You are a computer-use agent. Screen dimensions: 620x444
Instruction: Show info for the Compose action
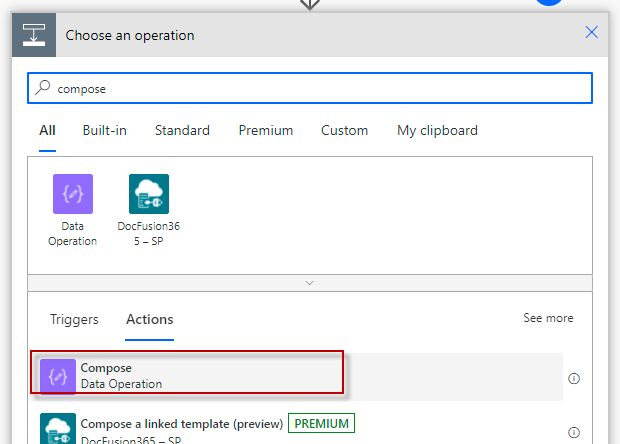[x=574, y=378]
